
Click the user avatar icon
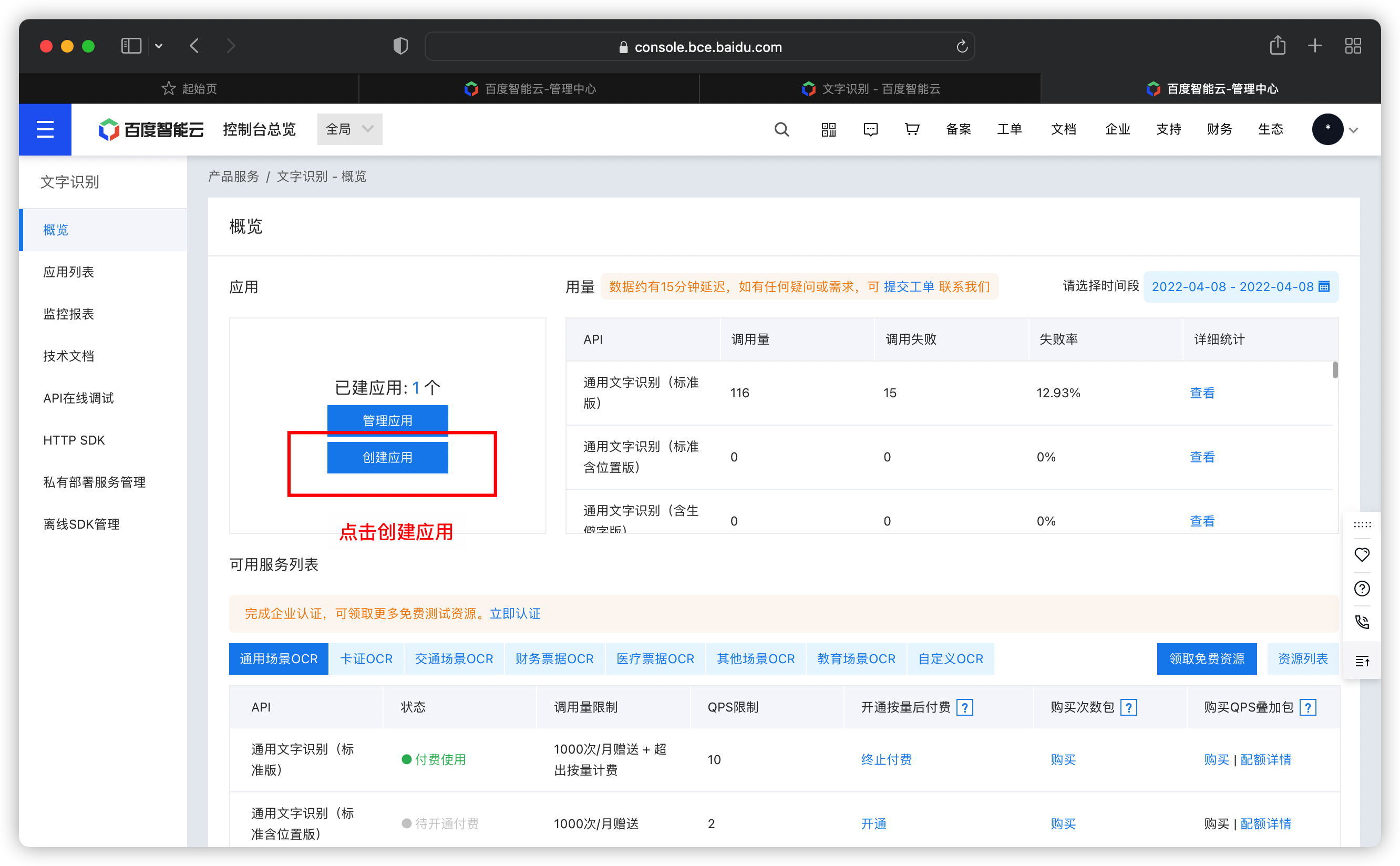(x=1327, y=129)
